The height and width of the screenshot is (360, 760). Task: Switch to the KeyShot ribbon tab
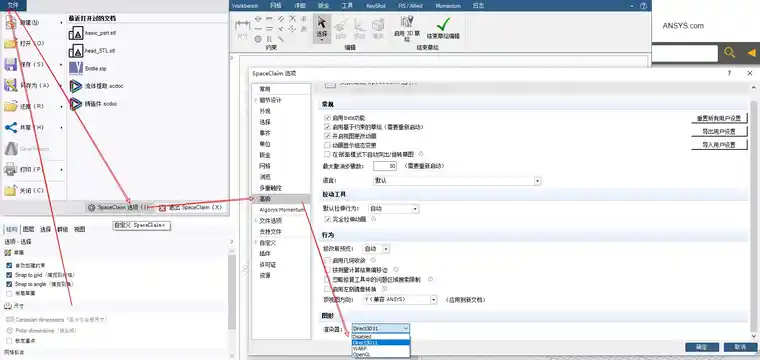[377, 6]
